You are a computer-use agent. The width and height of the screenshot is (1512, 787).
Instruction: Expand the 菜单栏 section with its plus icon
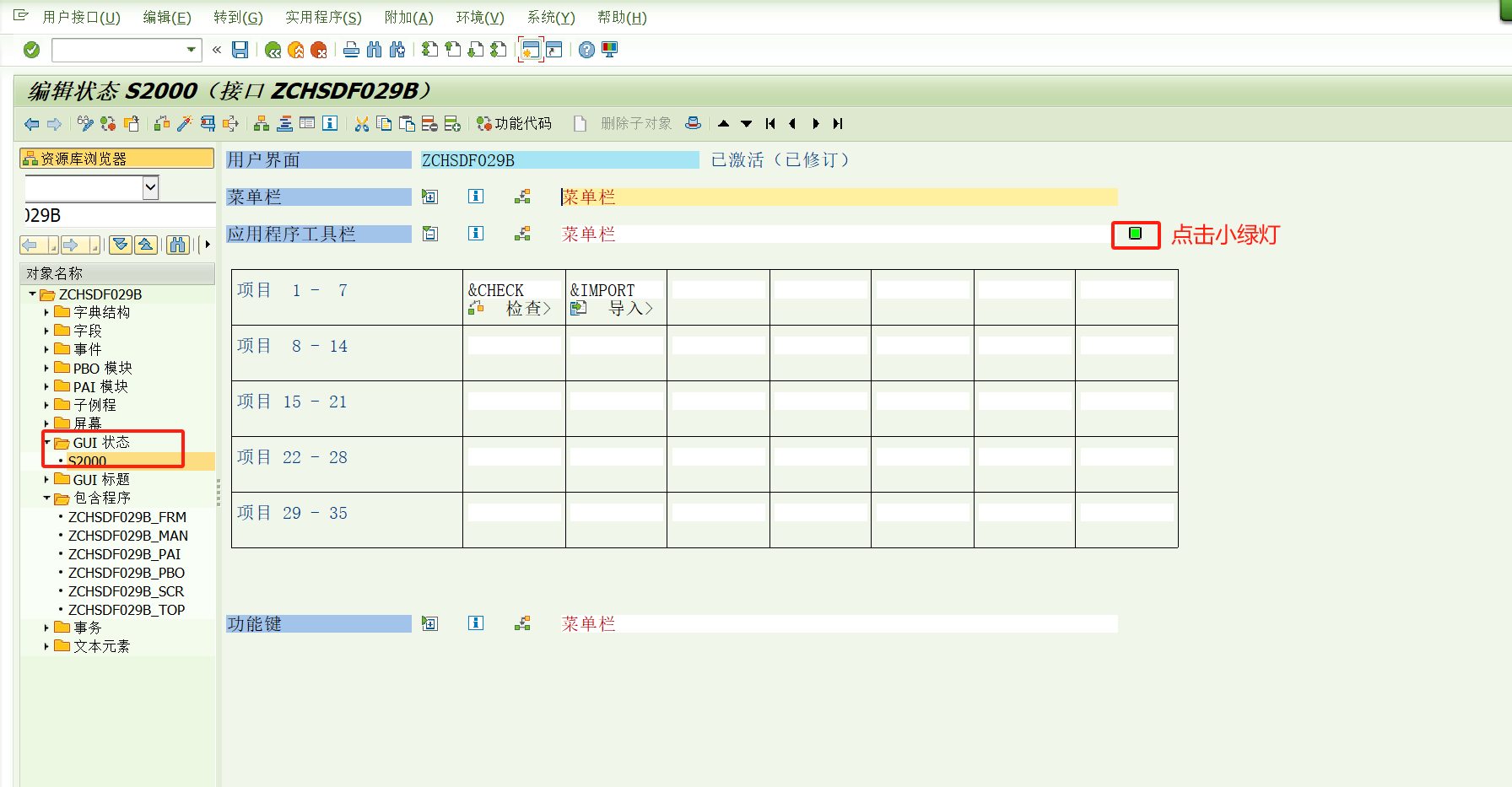coord(429,197)
